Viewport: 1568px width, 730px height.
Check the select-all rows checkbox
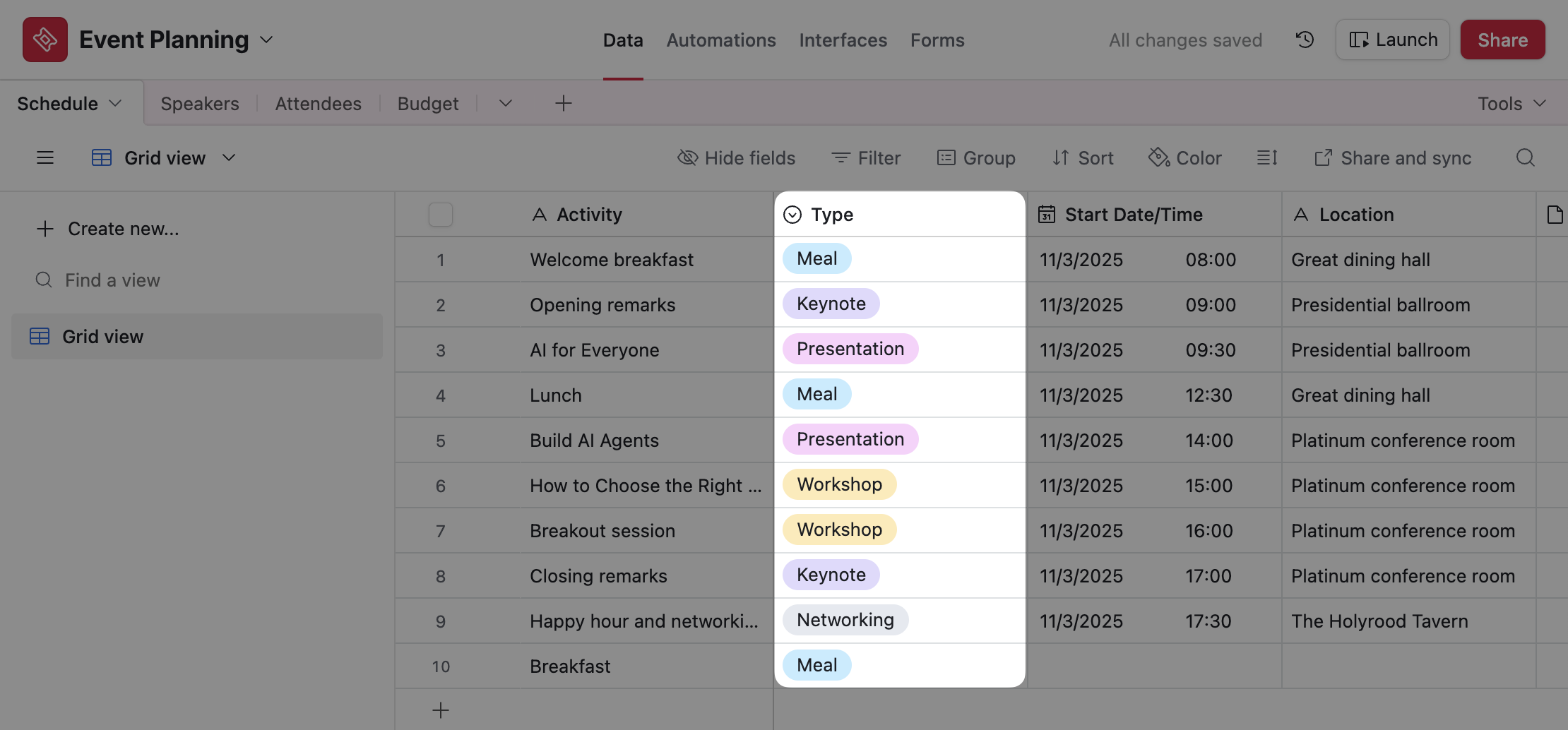pos(441,215)
